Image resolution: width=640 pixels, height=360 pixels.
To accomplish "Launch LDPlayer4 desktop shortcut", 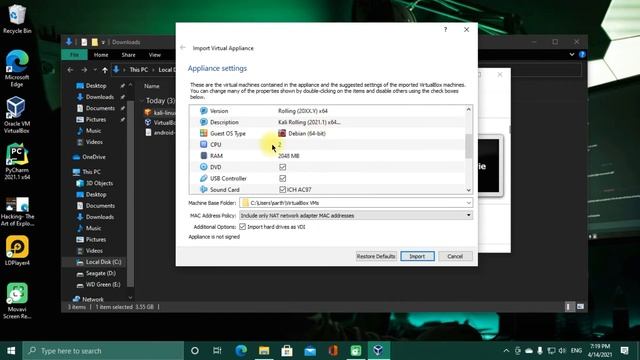I will tap(17, 251).
